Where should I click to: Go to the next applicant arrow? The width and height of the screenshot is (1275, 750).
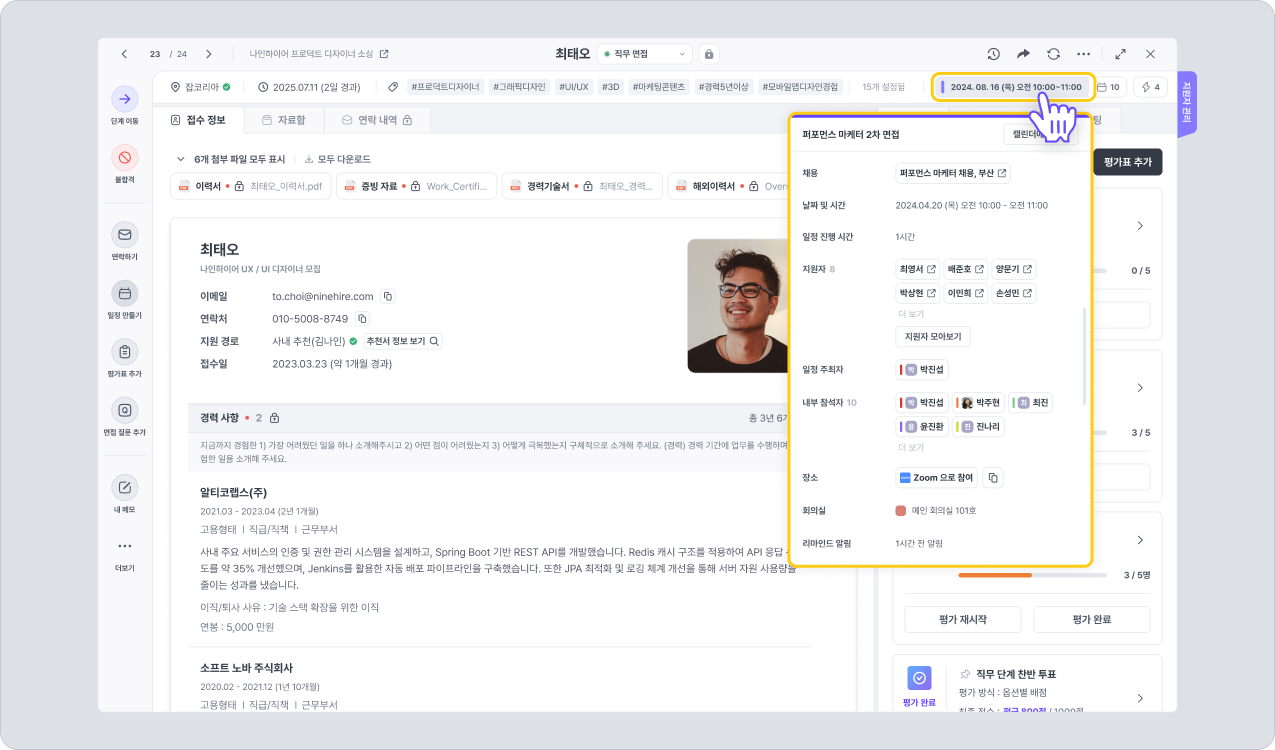coord(208,54)
